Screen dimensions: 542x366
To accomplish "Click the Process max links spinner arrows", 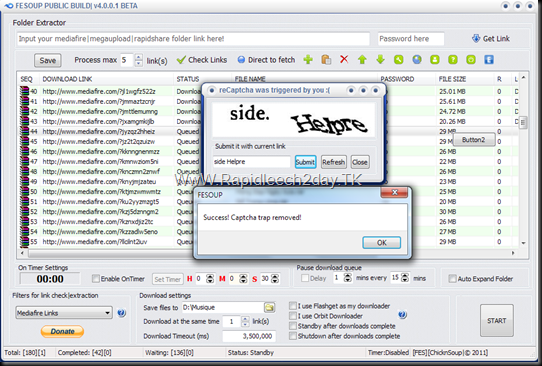I will pos(138,60).
